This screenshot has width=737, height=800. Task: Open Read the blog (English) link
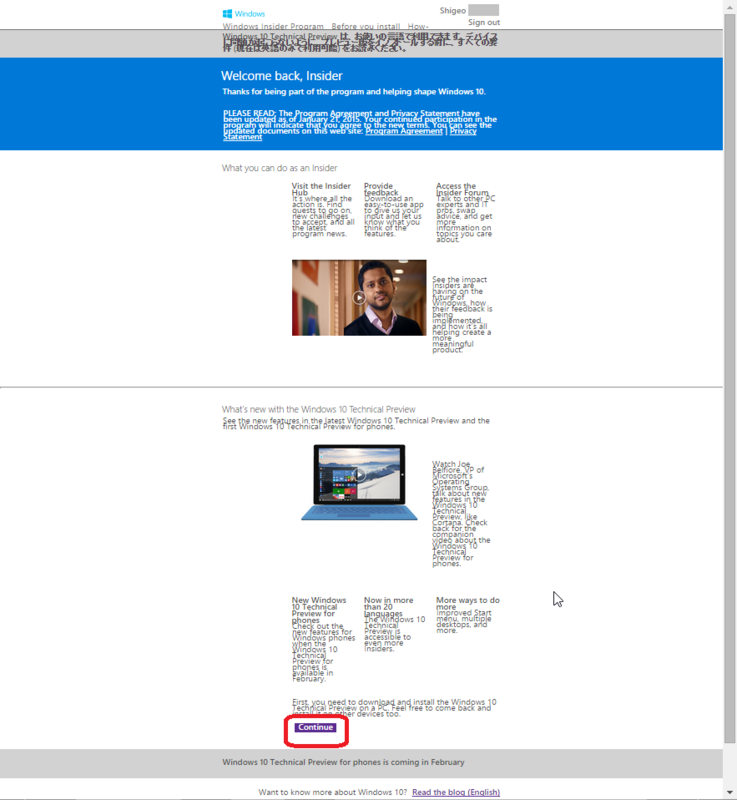click(456, 792)
